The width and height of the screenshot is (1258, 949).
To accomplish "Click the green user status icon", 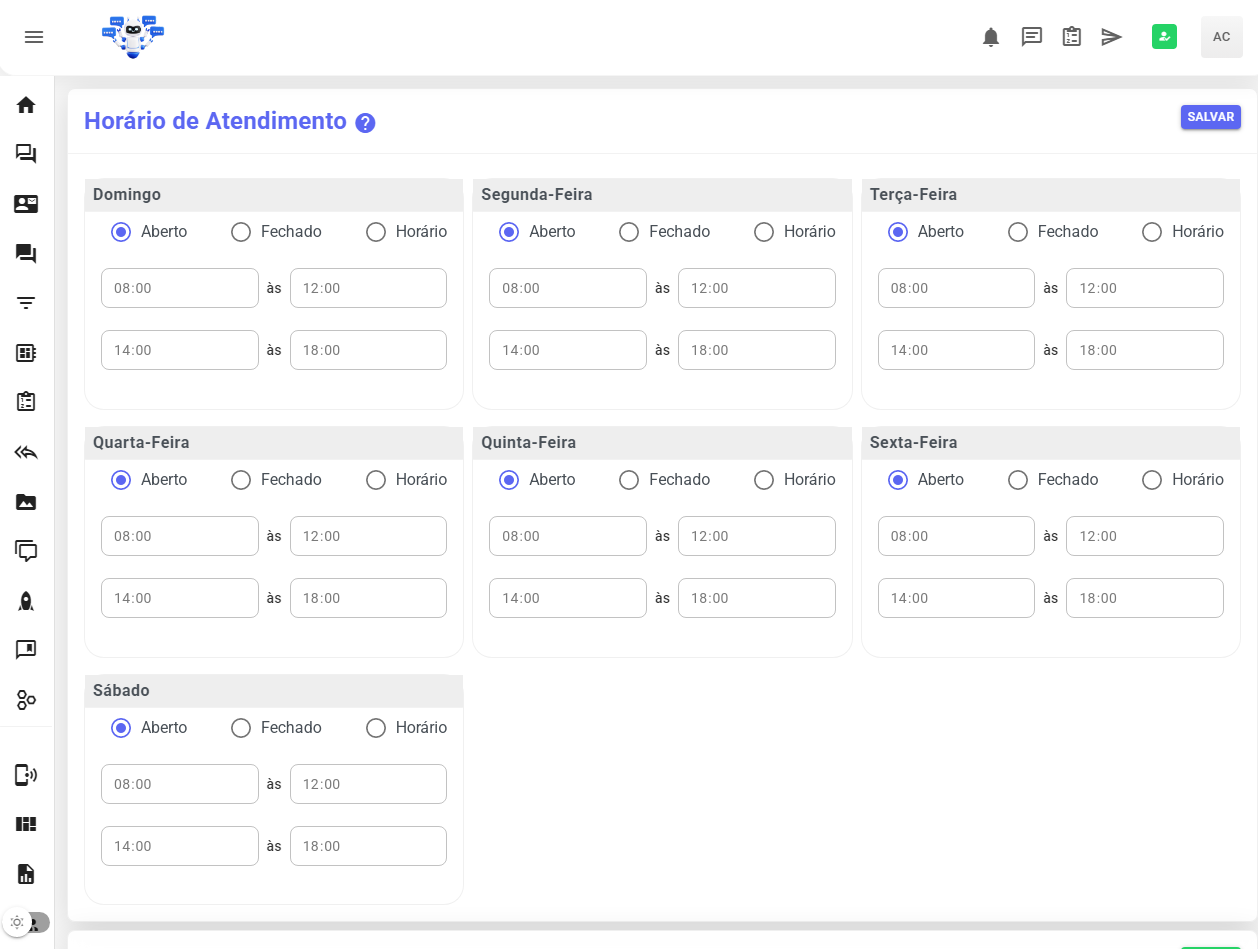I will coord(1164,37).
